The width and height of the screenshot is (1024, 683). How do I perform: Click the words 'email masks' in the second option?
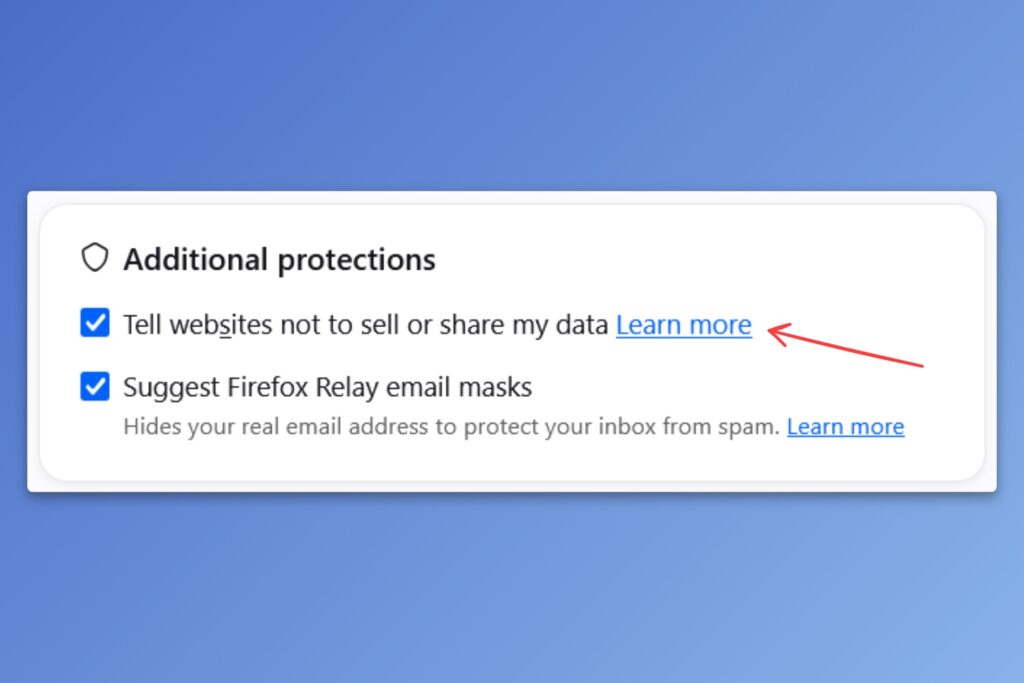(x=459, y=387)
